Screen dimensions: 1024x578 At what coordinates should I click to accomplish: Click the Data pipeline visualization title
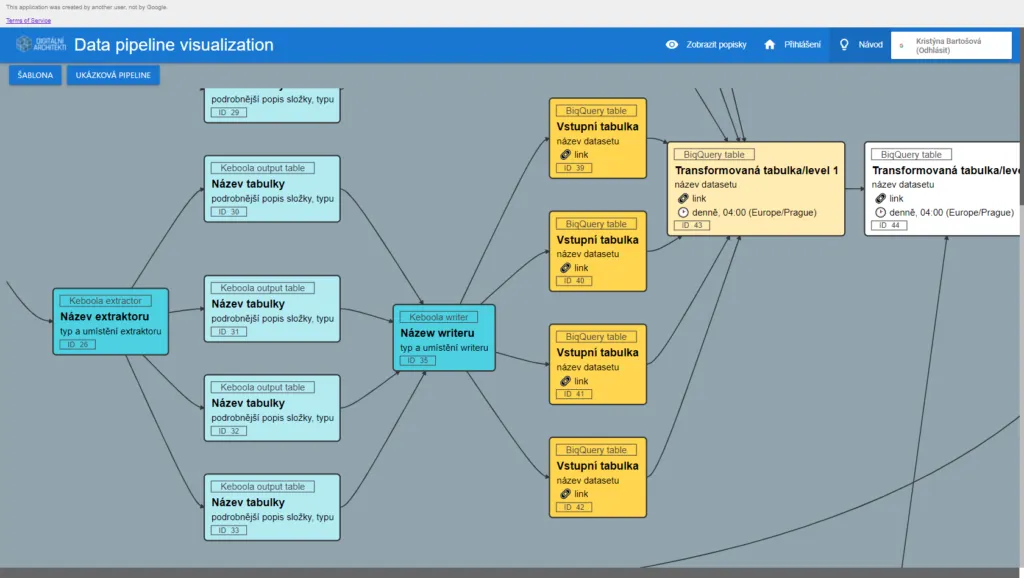(174, 44)
